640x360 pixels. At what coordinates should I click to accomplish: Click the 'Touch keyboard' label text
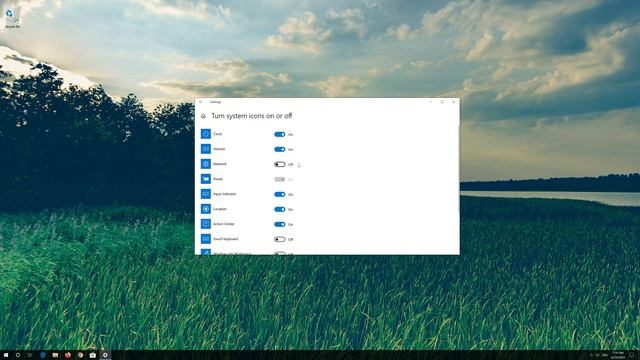click(x=225, y=239)
